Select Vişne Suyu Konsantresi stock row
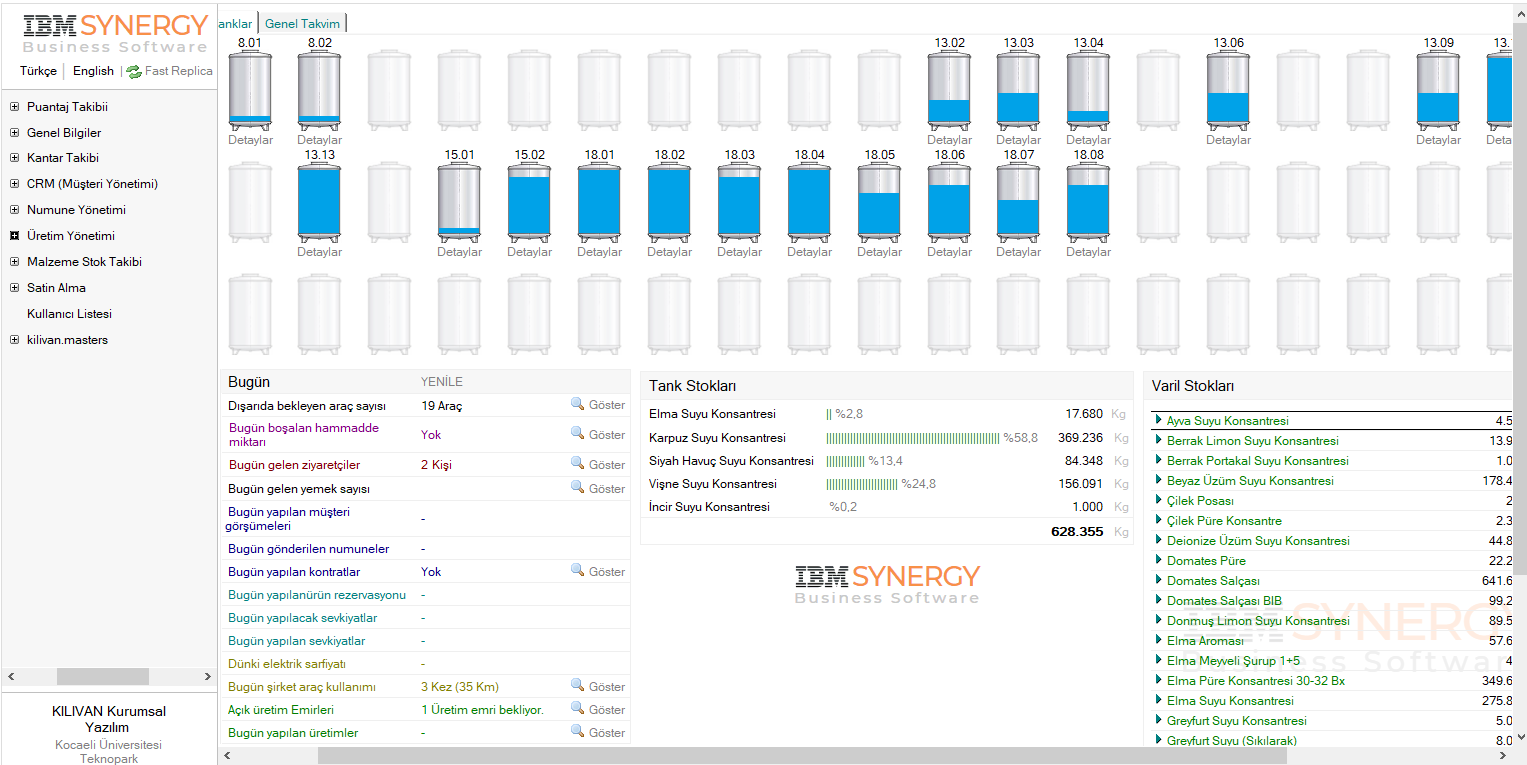Viewport: 1527px width, 765px height. pyautogui.click(x=886, y=484)
